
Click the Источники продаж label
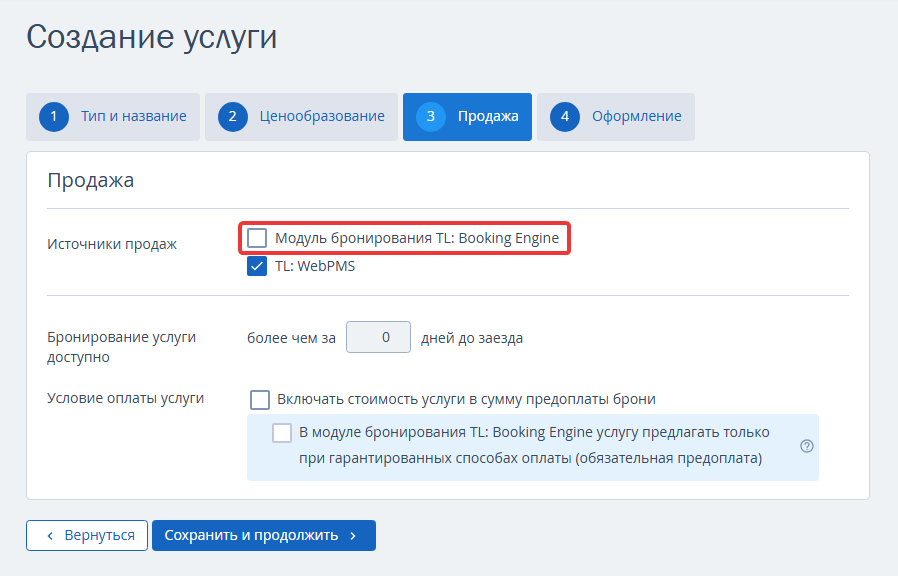click(x=112, y=244)
